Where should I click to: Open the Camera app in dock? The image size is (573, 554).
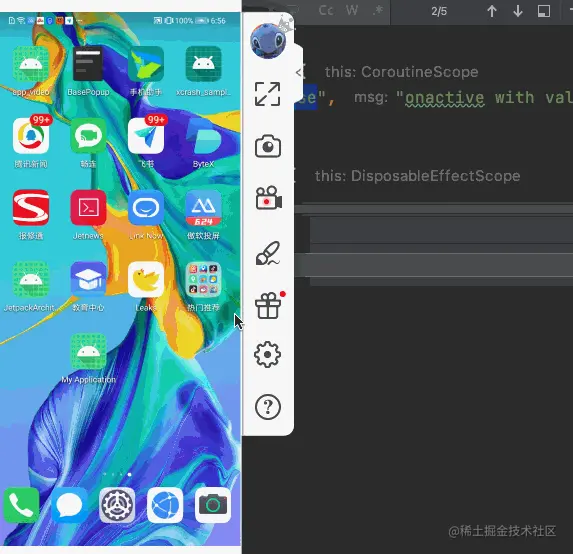click(x=213, y=505)
